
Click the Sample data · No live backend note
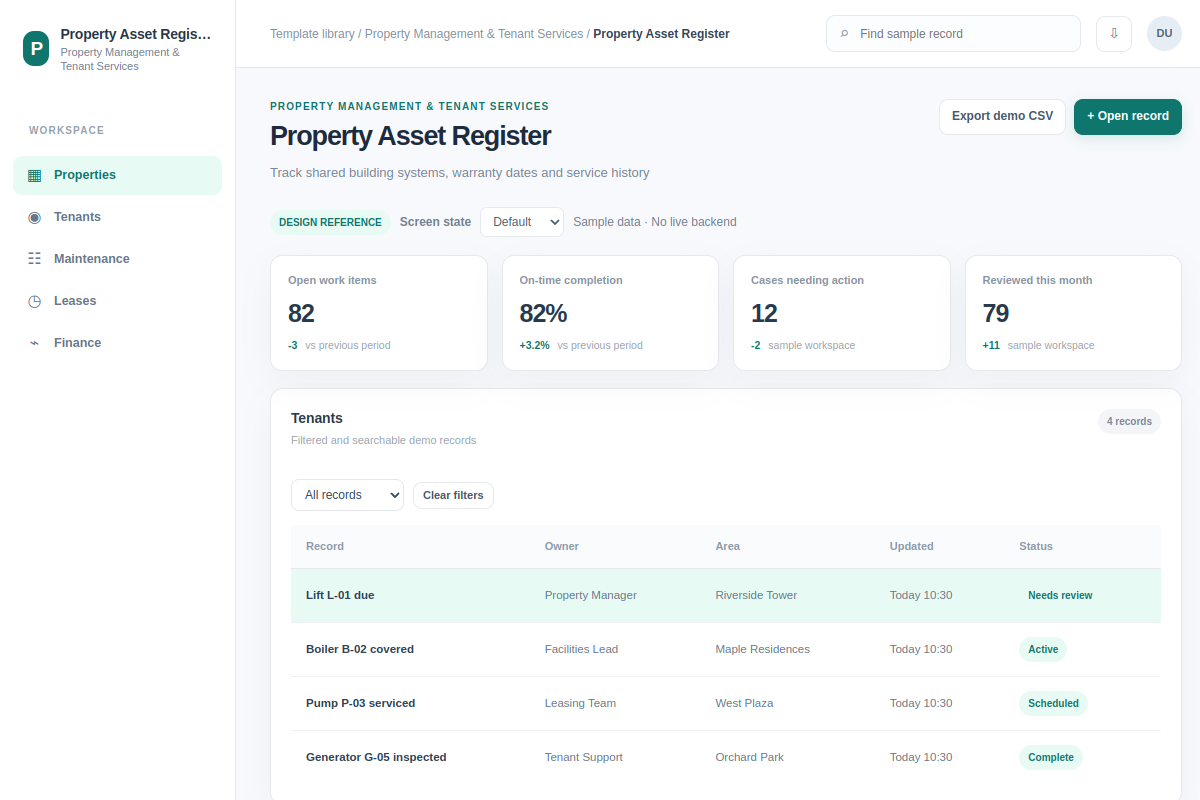(x=655, y=222)
